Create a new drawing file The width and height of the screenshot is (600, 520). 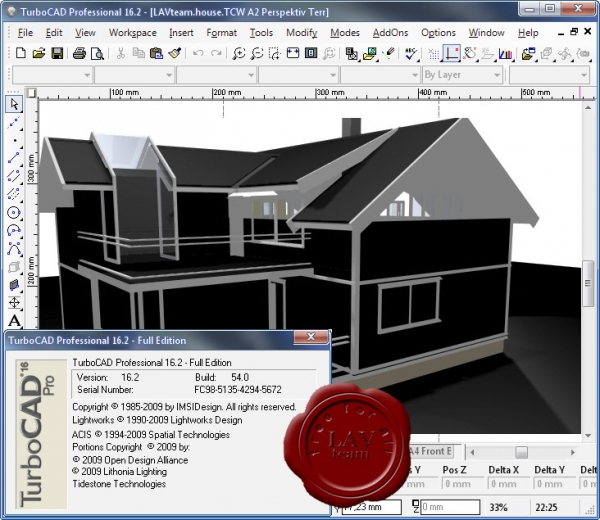pyautogui.click(x=20, y=53)
